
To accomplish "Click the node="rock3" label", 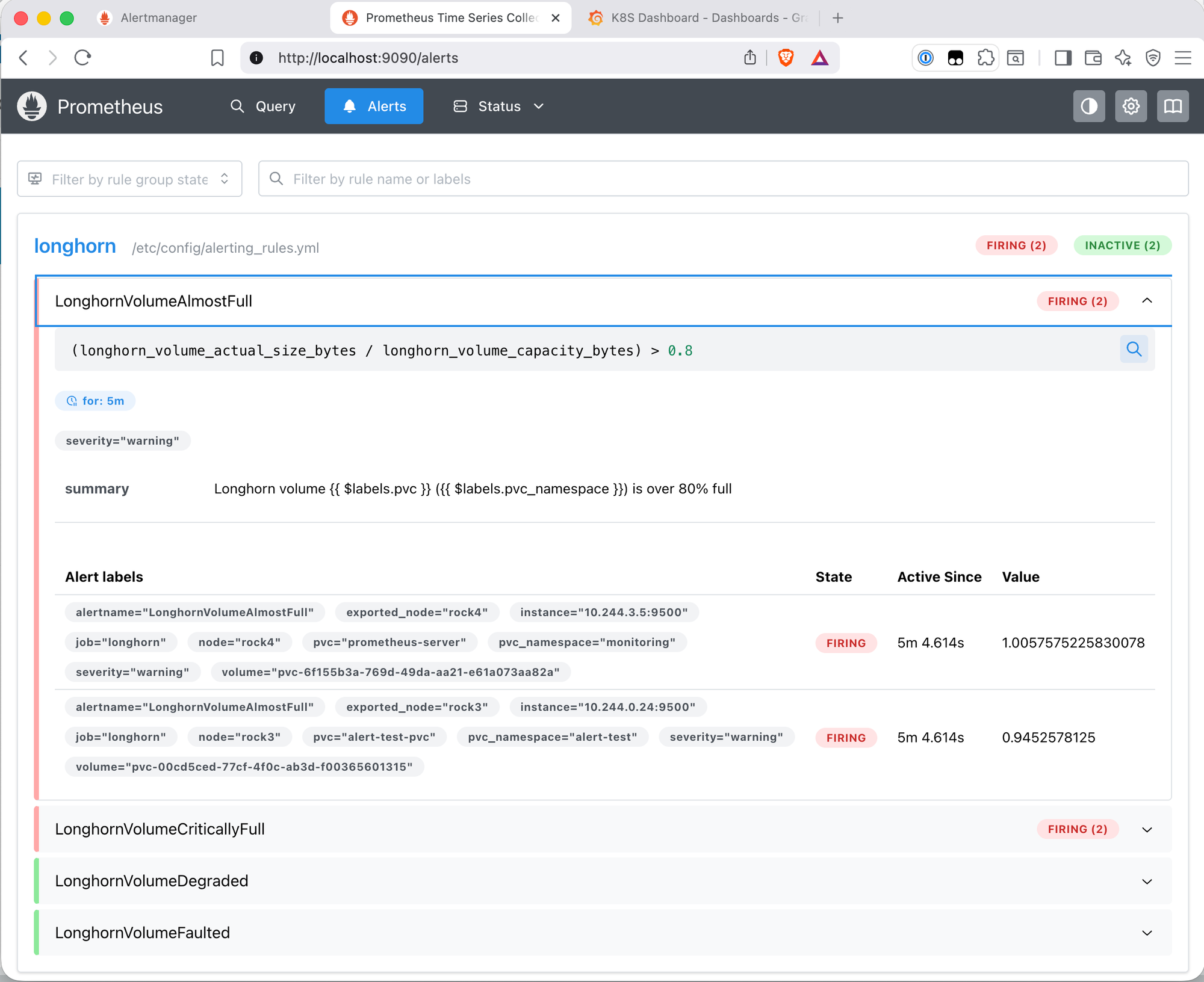I will click(x=240, y=737).
